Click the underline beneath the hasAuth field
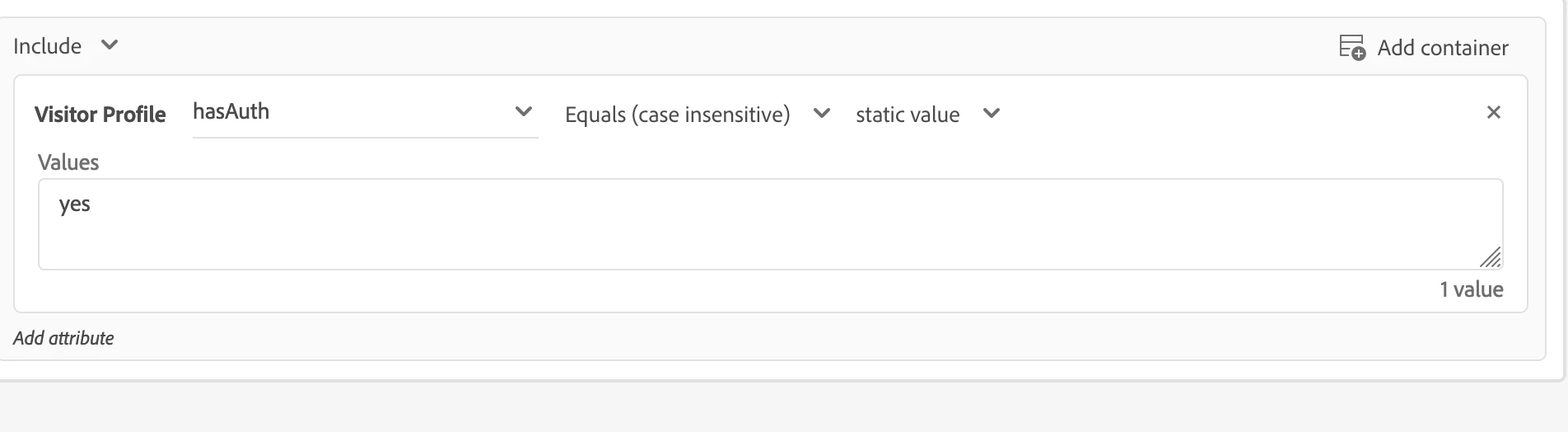Viewport: 1568px width, 432px height. (365, 138)
